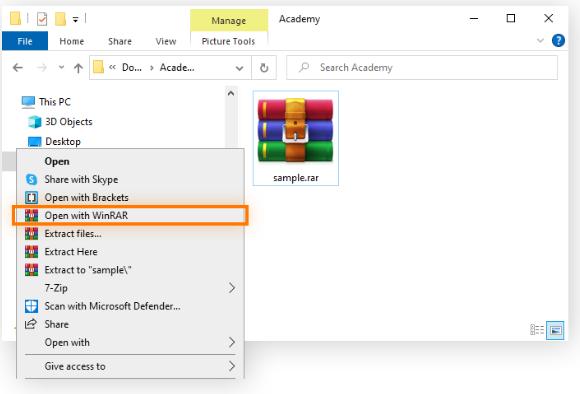Choose Extract files... option
This screenshot has width=580, height=394.
click(x=130, y=233)
